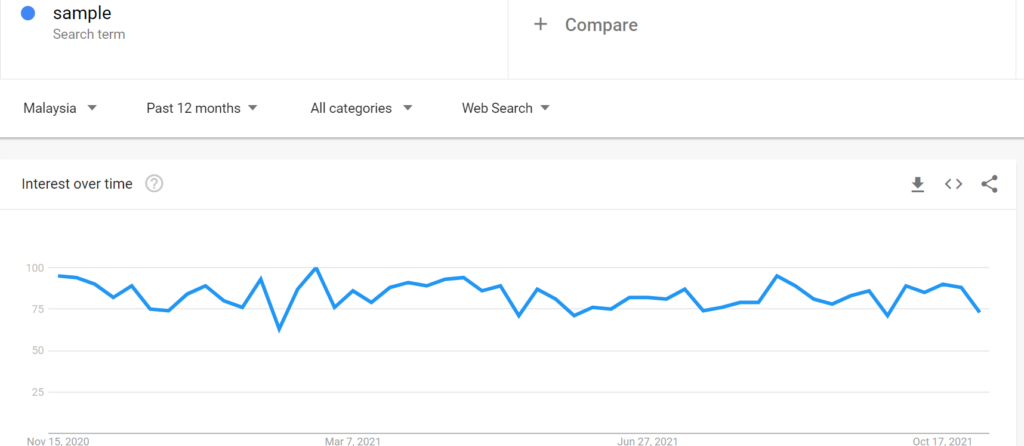Click the blue dot beside sample
Screen dimensions: 1024x446
[x=28, y=14]
